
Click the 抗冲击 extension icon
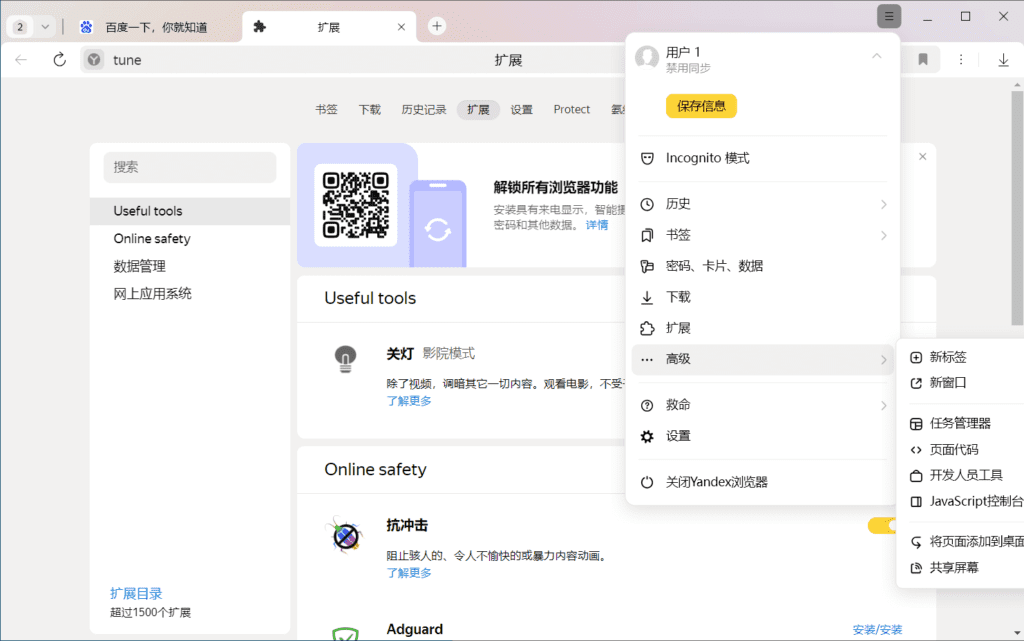[x=345, y=536]
